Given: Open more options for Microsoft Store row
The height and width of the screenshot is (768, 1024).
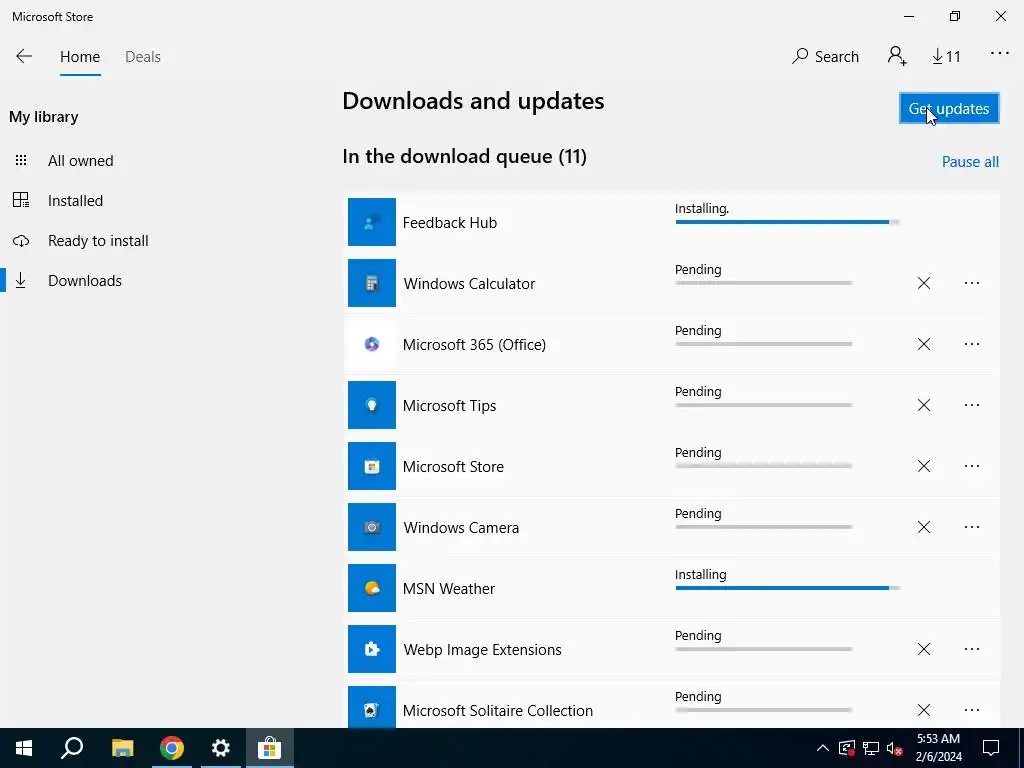Looking at the screenshot, I should point(972,466).
